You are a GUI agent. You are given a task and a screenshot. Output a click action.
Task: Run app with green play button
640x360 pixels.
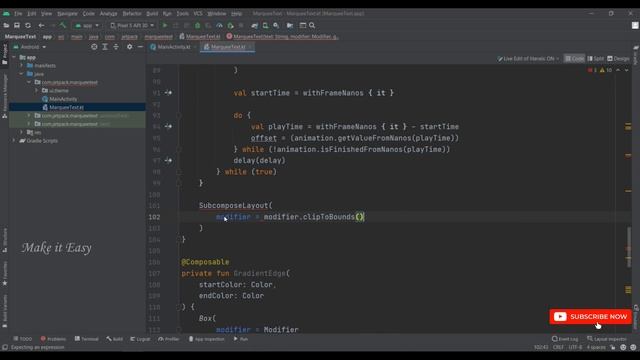click(x=165, y=25)
